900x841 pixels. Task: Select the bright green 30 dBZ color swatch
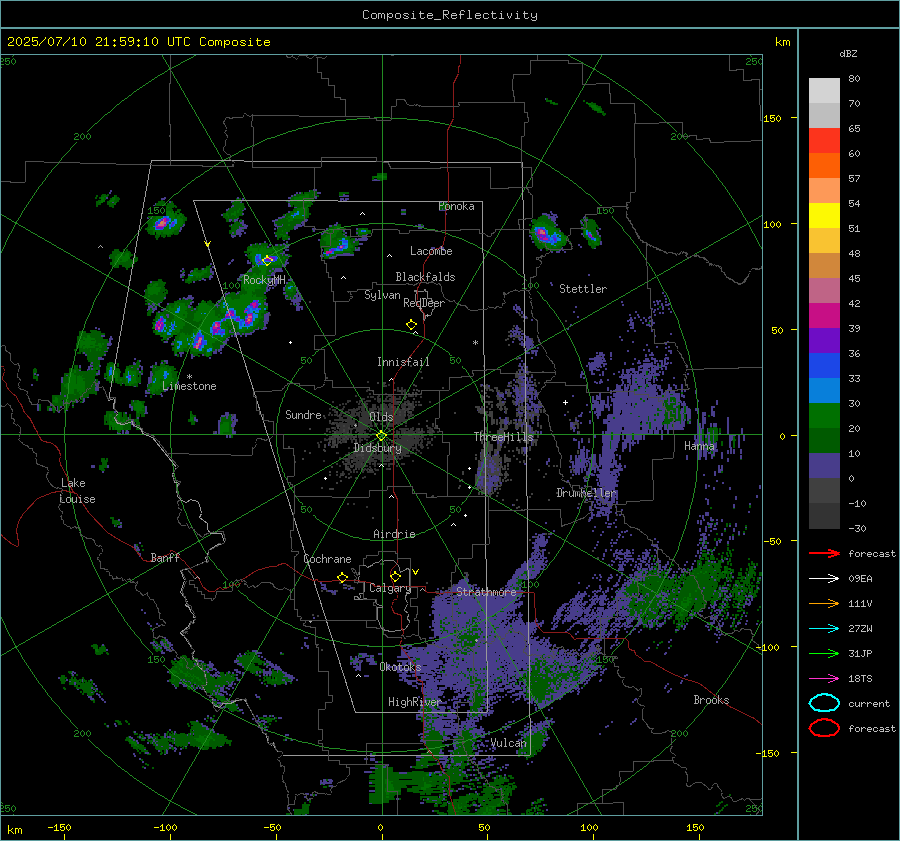point(824,415)
